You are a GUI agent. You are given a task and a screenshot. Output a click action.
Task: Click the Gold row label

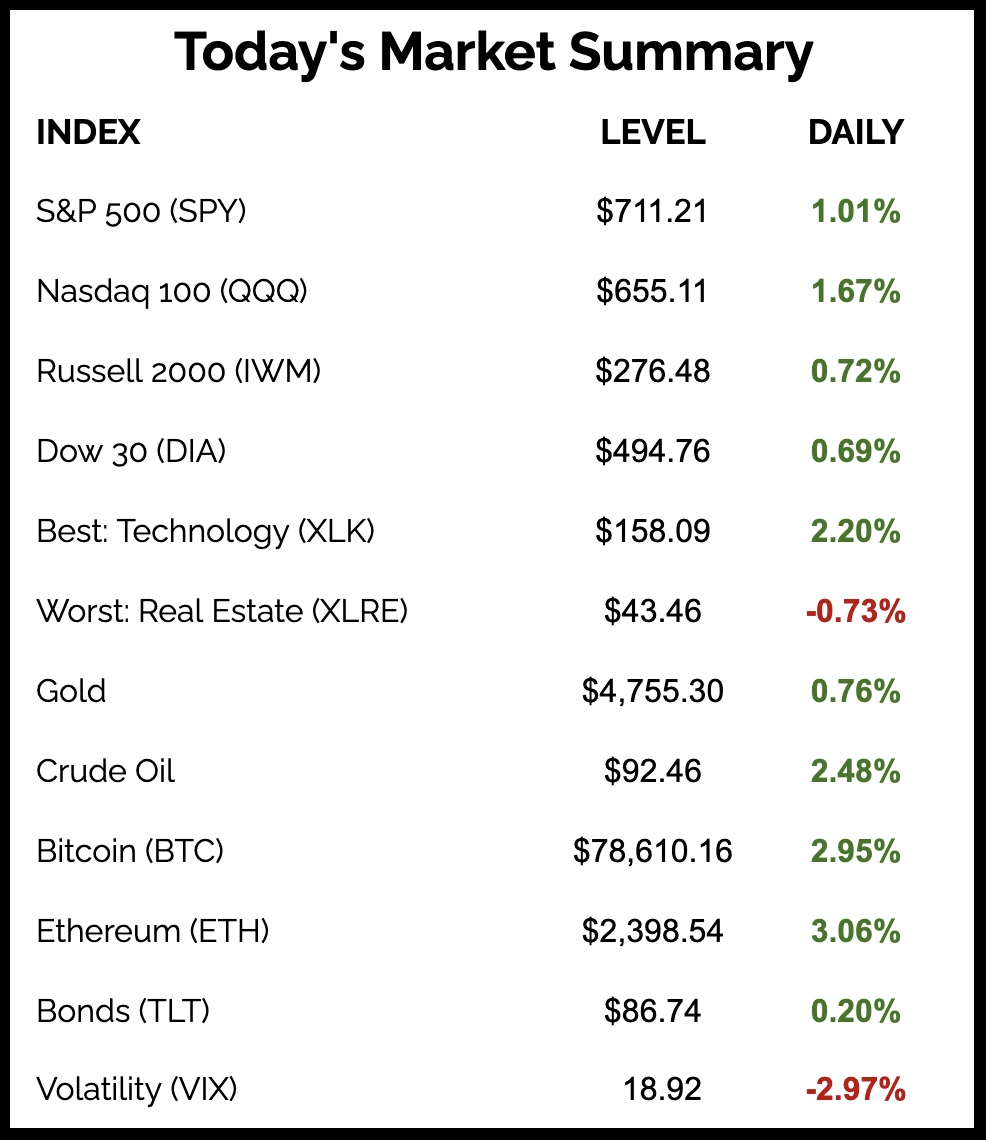(x=71, y=691)
